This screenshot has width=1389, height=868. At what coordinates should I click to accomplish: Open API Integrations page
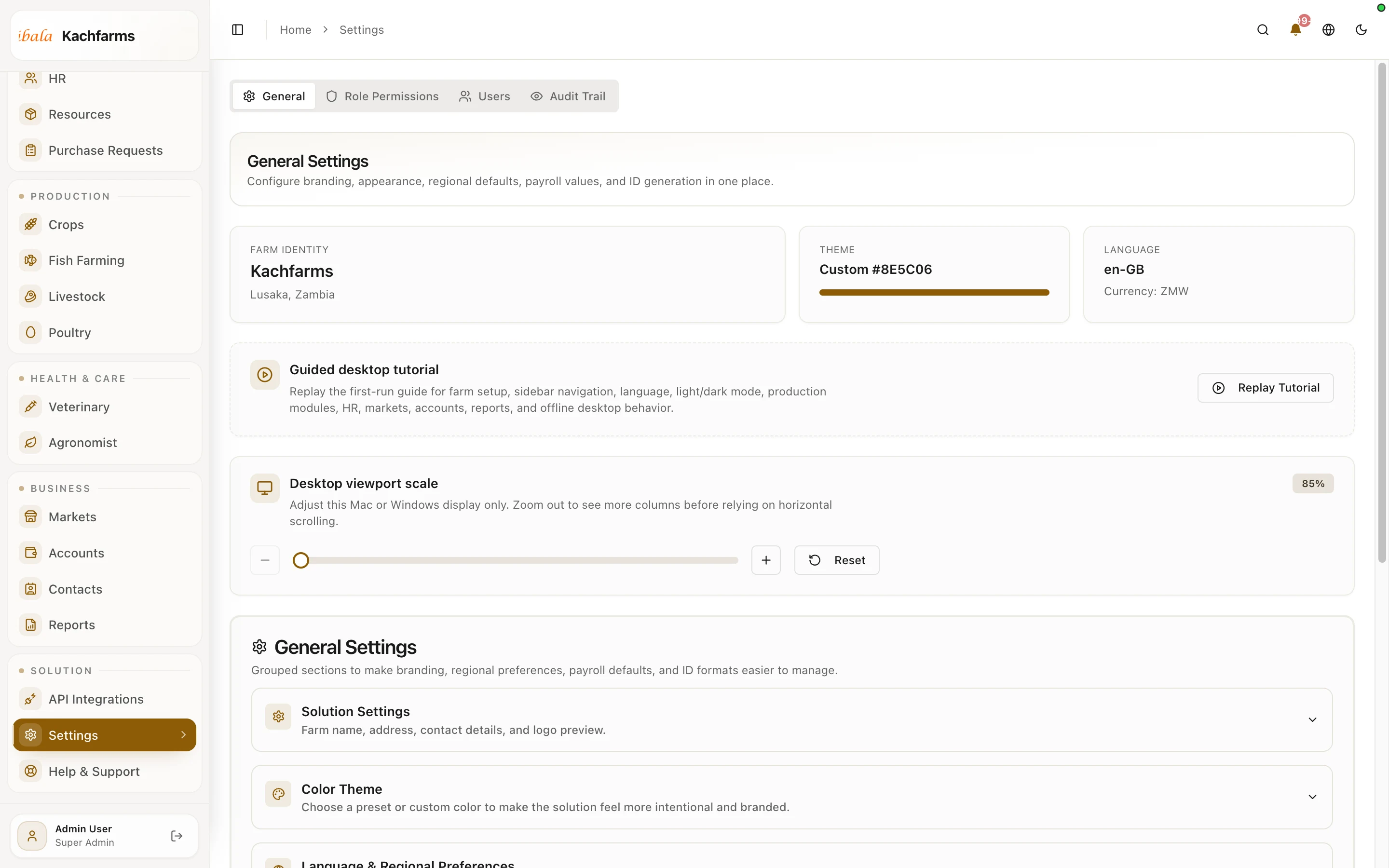pyautogui.click(x=105, y=699)
